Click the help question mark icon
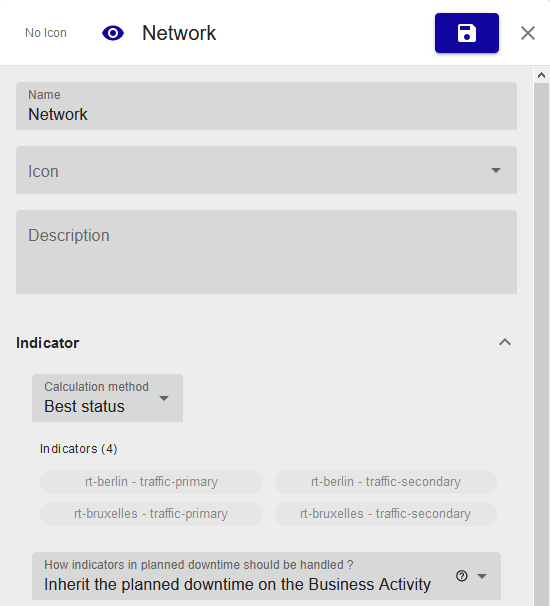 (x=461, y=576)
